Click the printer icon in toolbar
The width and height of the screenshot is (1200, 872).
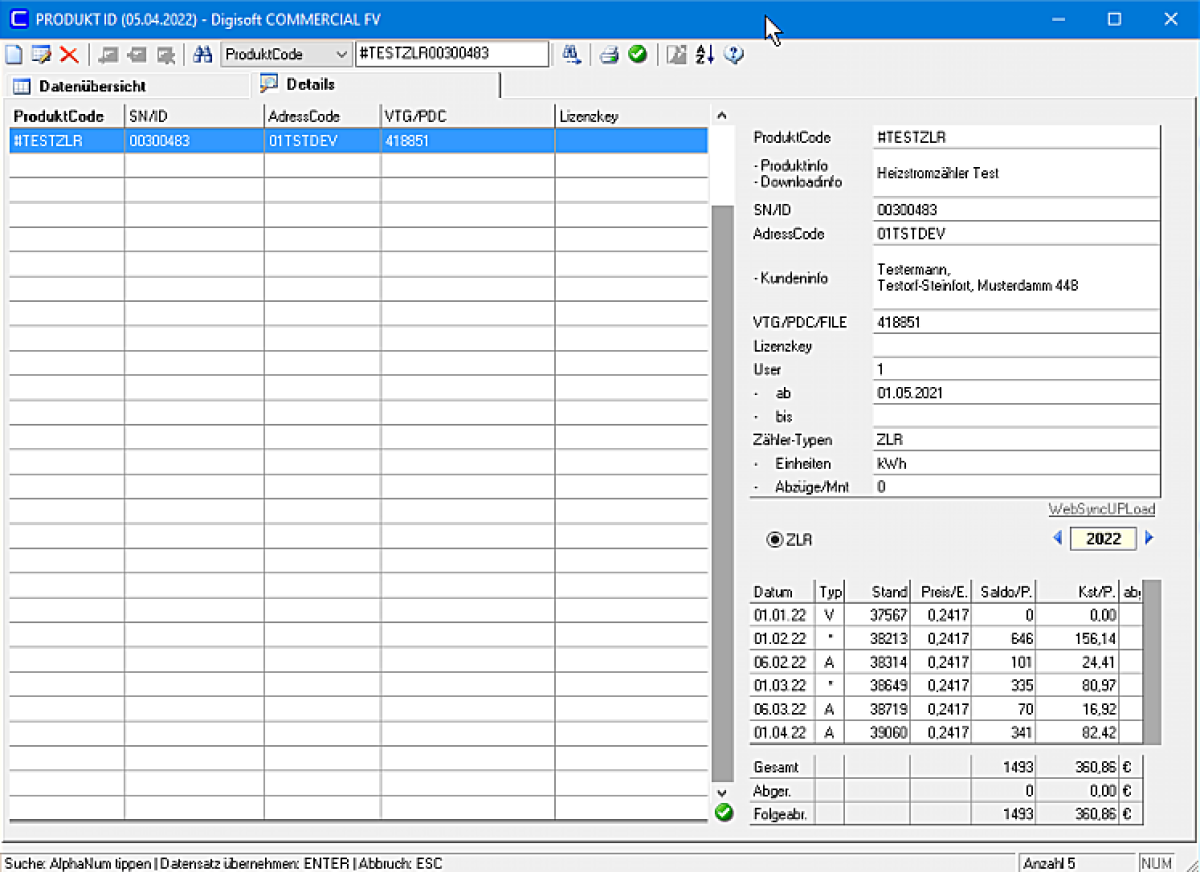click(609, 55)
